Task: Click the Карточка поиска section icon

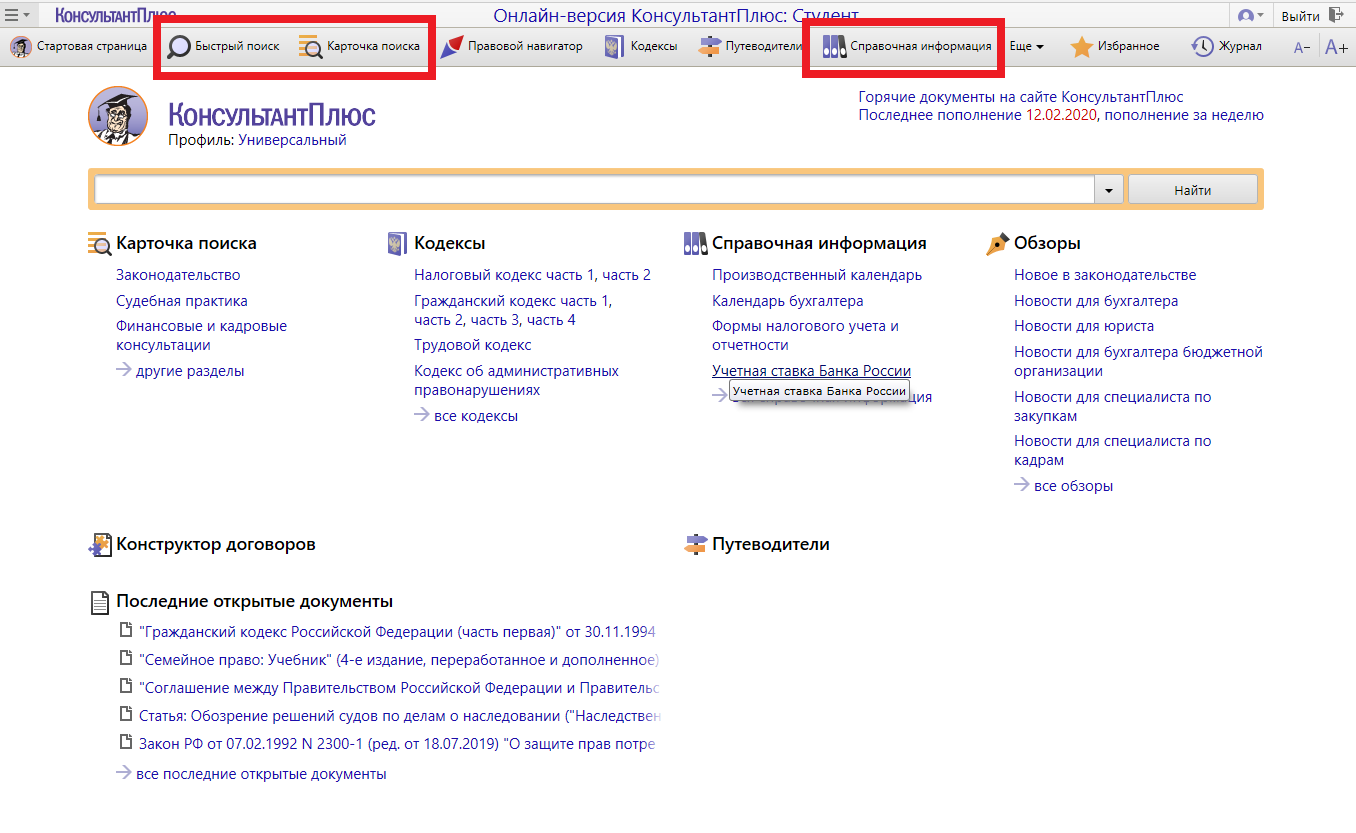Action: pyautogui.click(x=99, y=243)
